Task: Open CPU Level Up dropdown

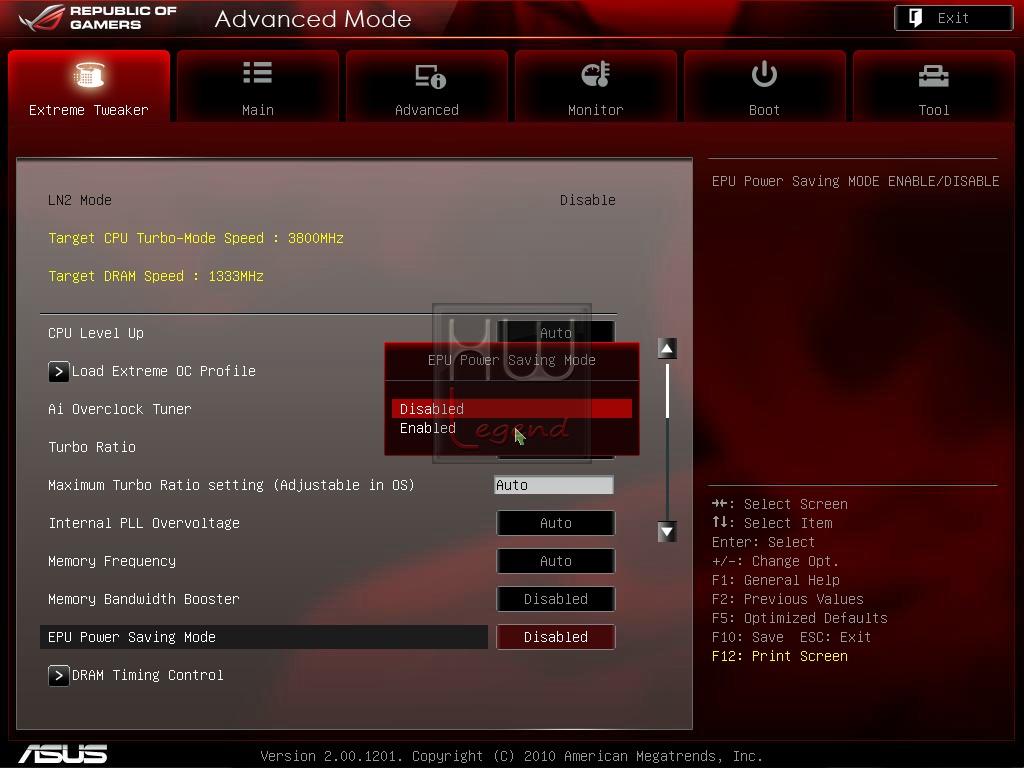Action: [556, 332]
